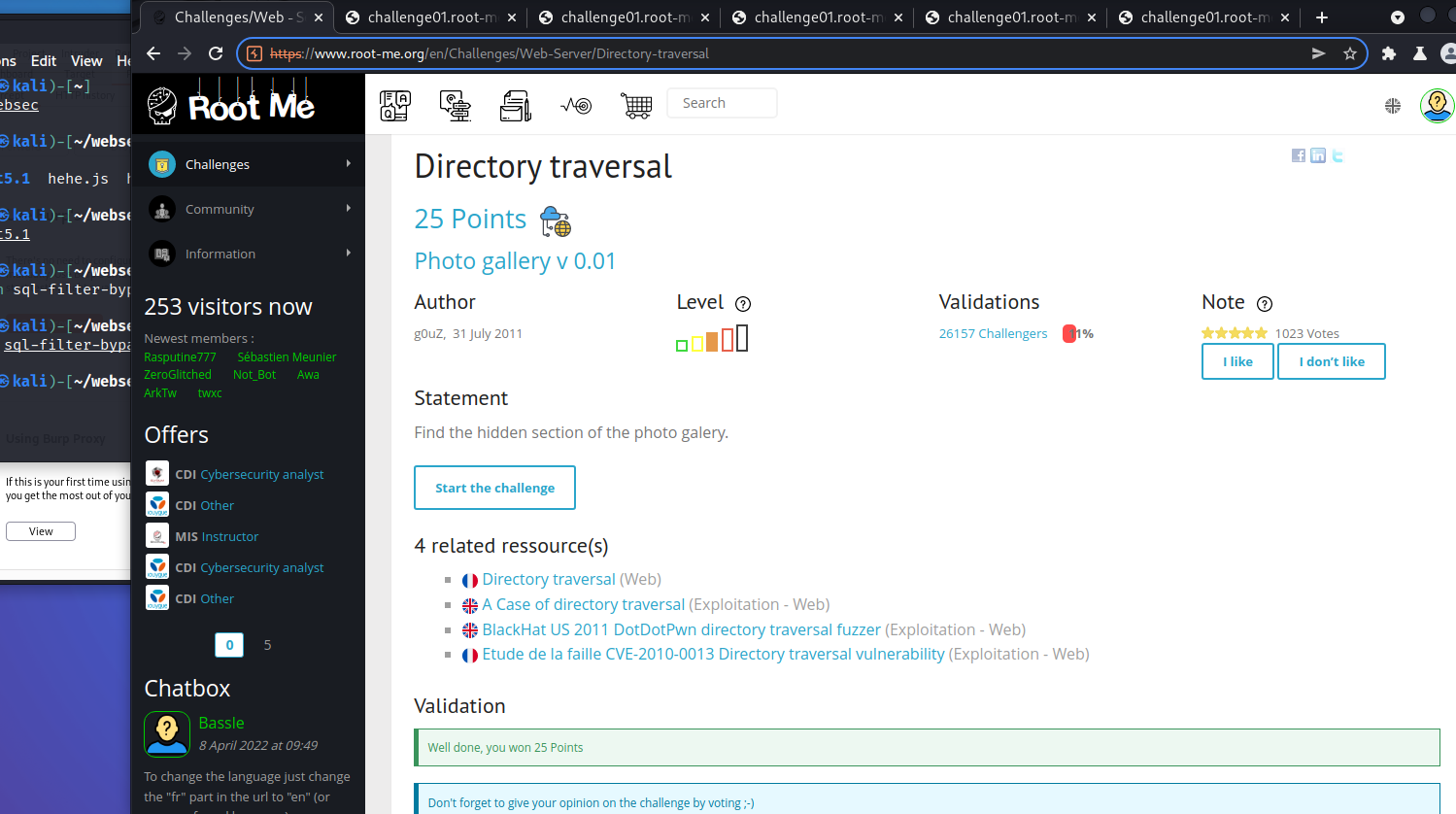Open Rasputine777 member profile

180,357
